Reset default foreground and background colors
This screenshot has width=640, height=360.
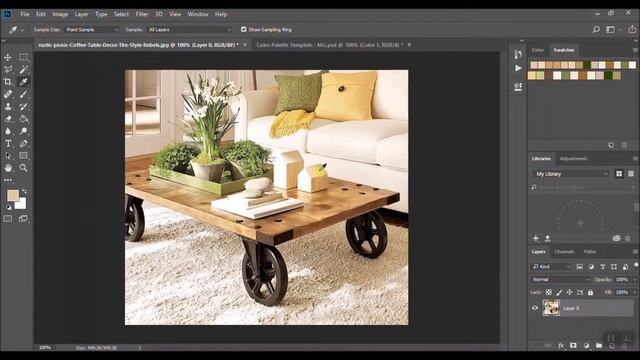(9, 207)
